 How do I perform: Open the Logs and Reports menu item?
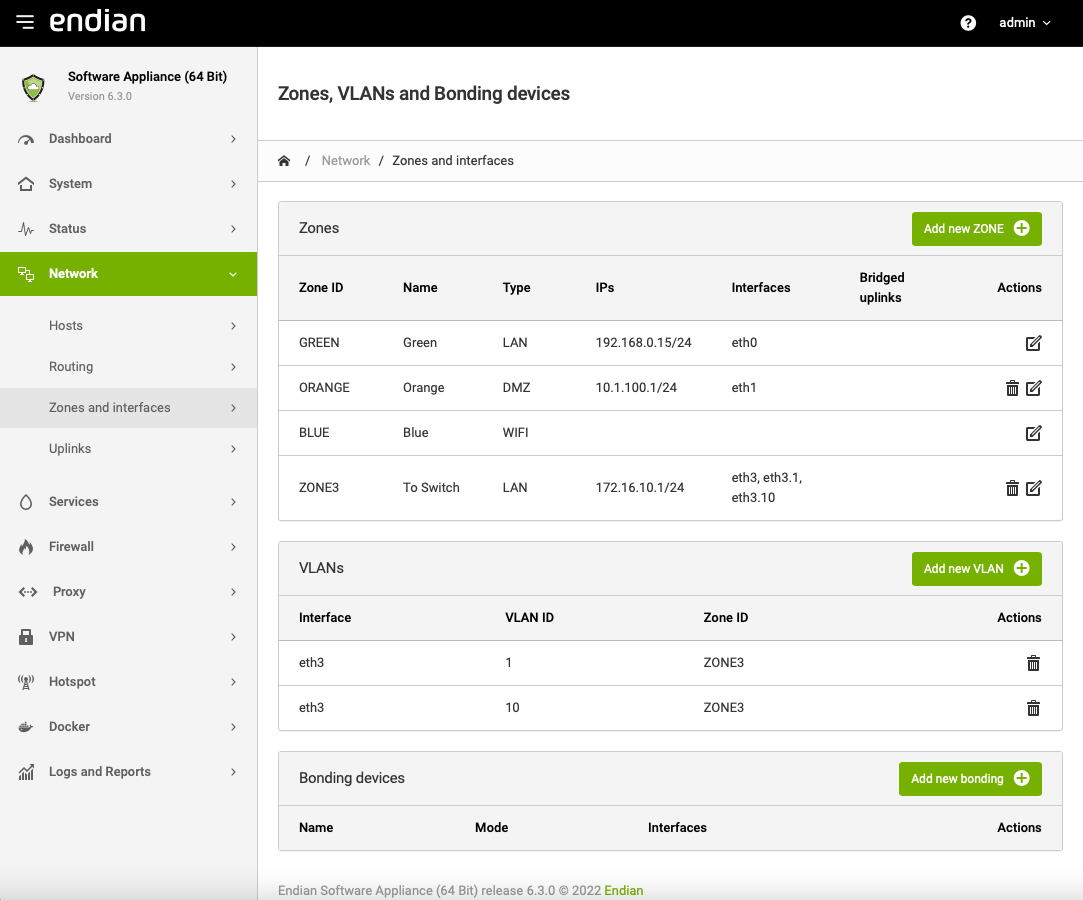[x=128, y=772]
